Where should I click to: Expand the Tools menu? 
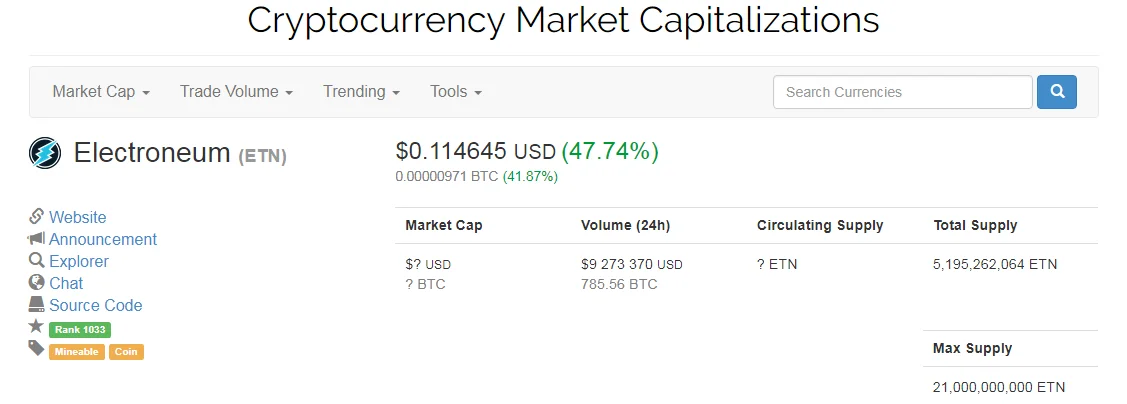pyautogui.click(x=456, y=92)
